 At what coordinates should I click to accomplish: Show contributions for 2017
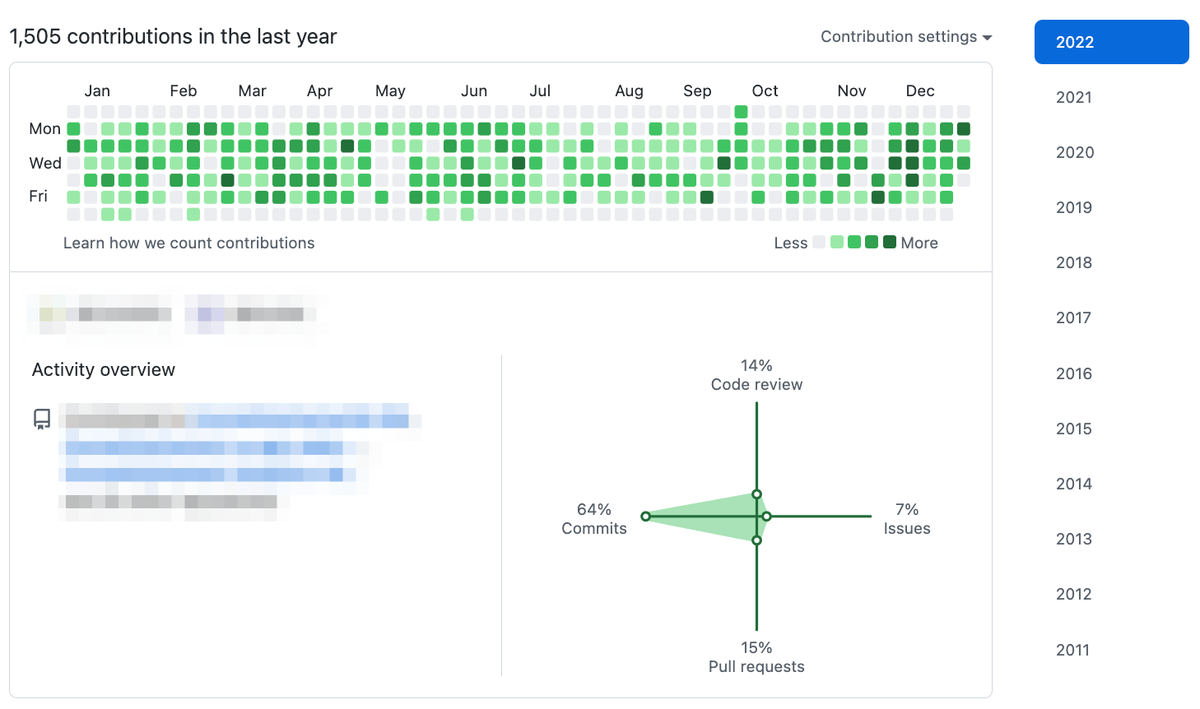coord(1074,318)
